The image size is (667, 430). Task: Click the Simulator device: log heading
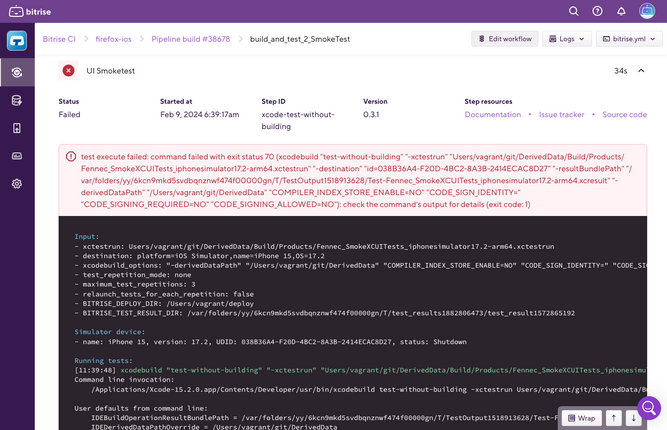click(109, 332)
